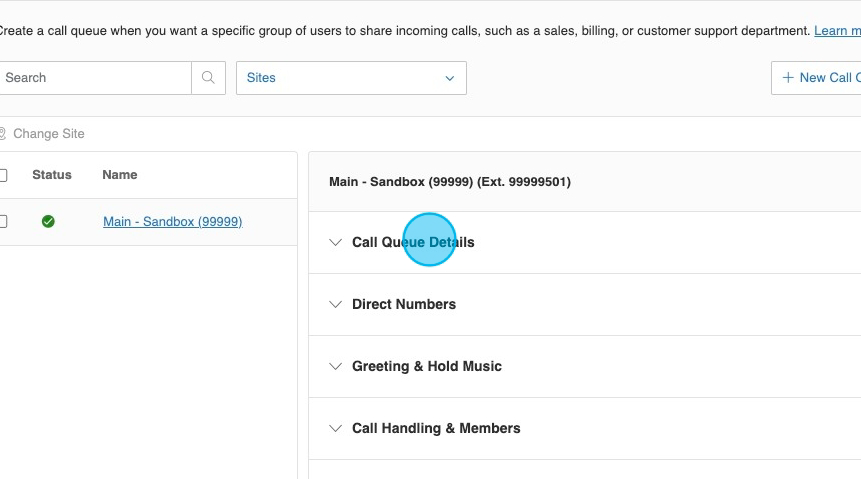The image size is (861, 479).
Task: Follow the Learn more link
Action: click(x=837, y=31)
